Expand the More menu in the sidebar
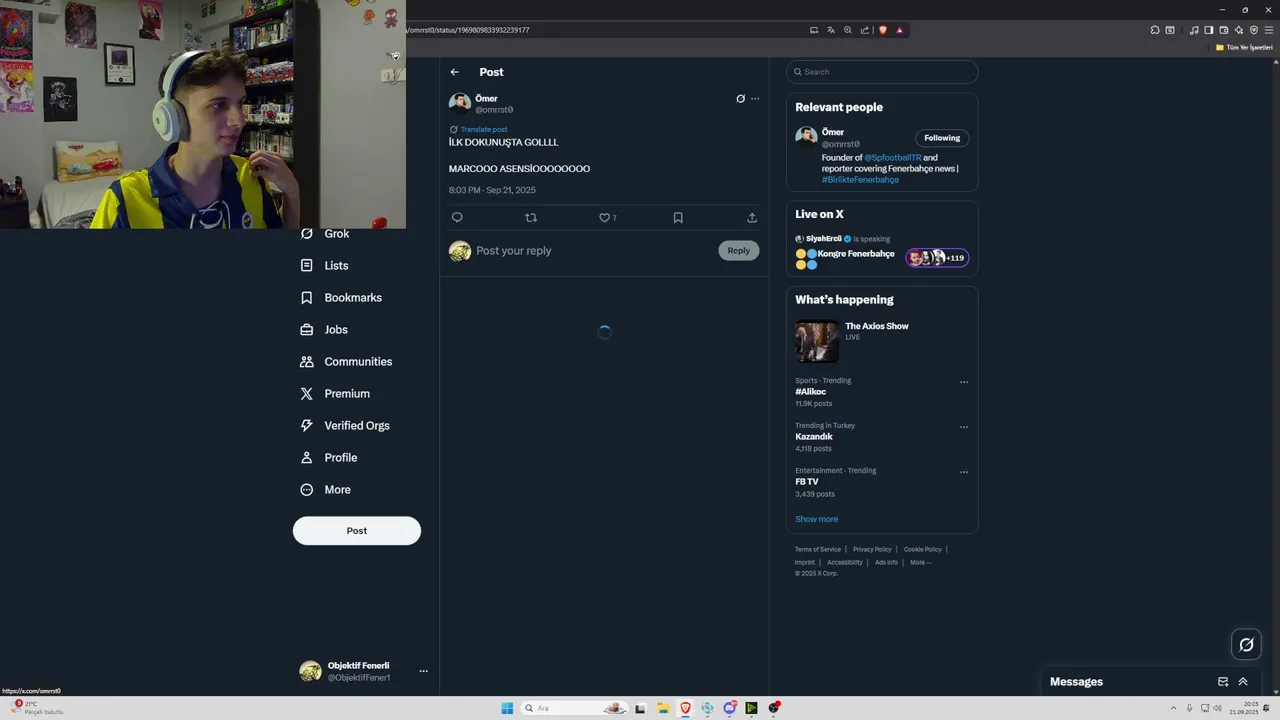 pyautogui.click(x=326, y=490)
